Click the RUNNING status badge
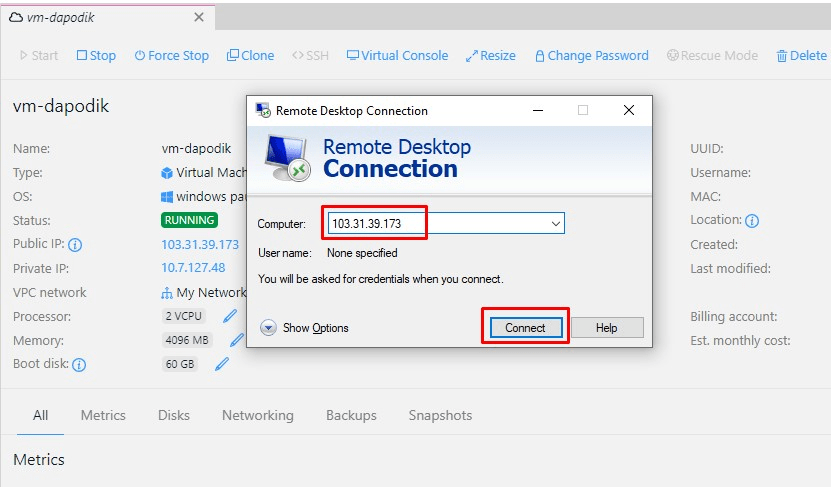The width and height of the screenshot is (831, 487). point(189,220)
